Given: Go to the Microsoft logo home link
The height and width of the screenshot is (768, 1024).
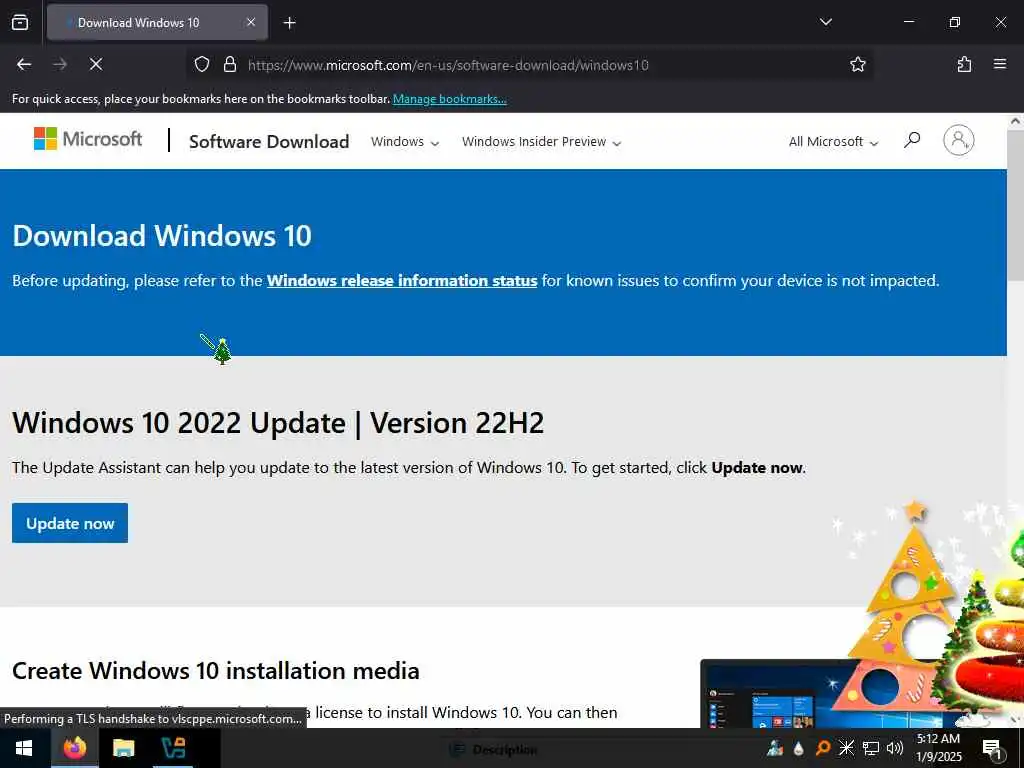Looking at the screenshot, I should point(88,138).
